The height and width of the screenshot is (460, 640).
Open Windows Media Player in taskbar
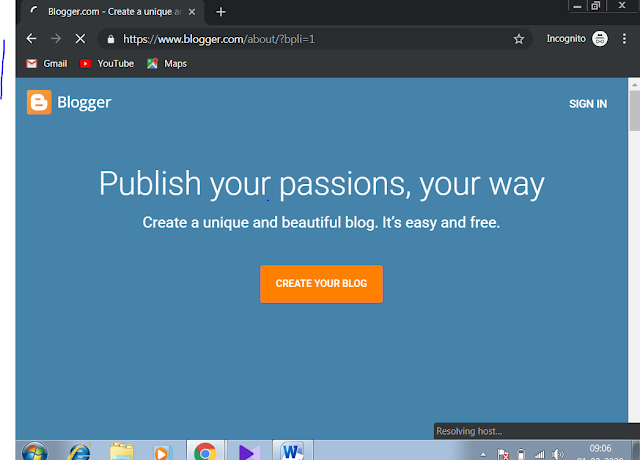tap(162, 452)
